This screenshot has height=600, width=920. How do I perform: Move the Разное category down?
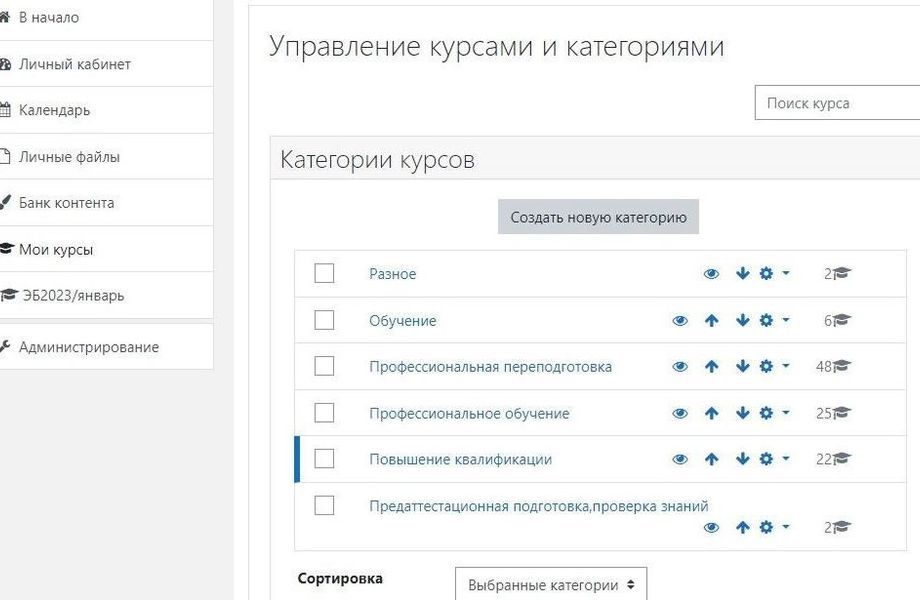743,273
